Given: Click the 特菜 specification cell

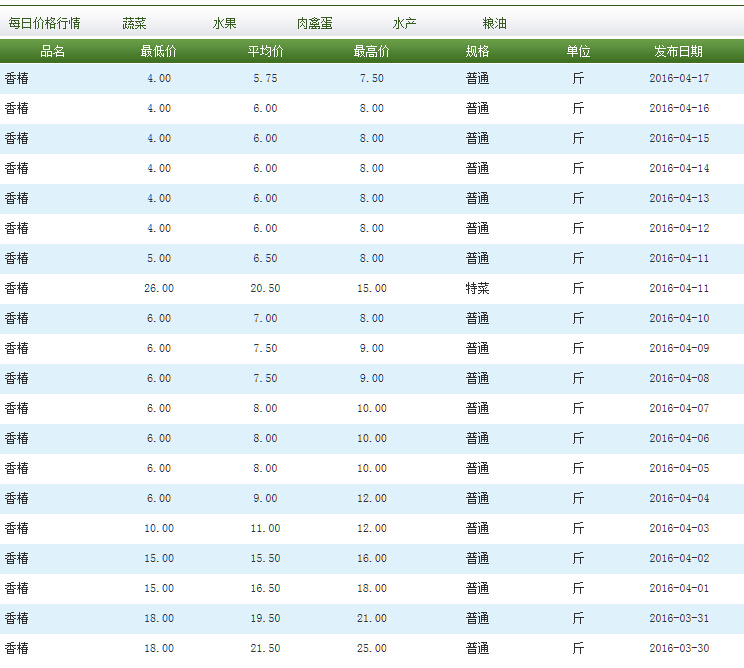Looking at the screenshot, I should click(477, 288).
